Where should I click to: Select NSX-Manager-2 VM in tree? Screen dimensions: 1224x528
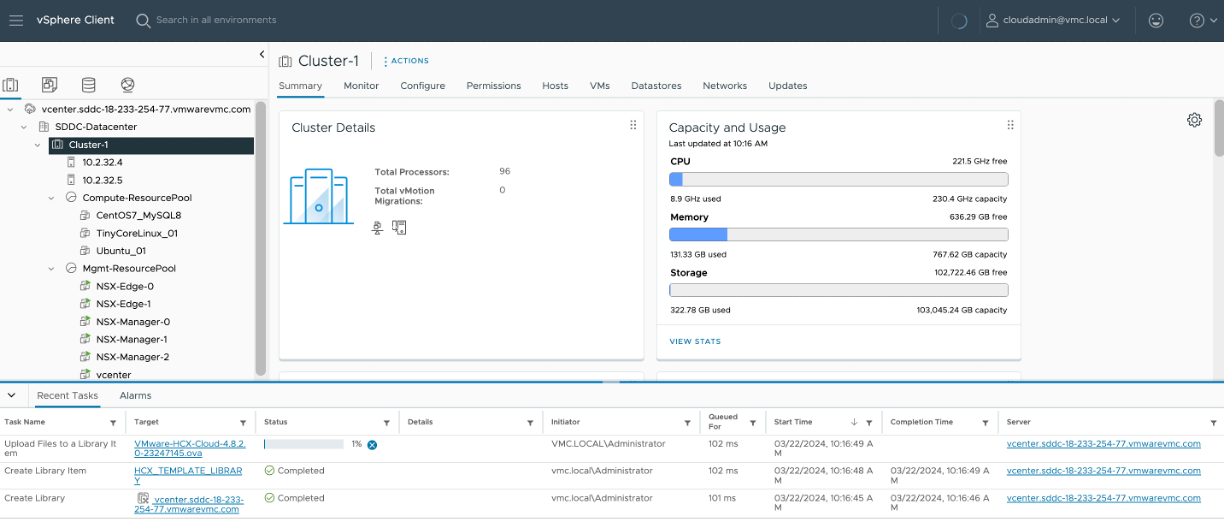pos(132,357)
